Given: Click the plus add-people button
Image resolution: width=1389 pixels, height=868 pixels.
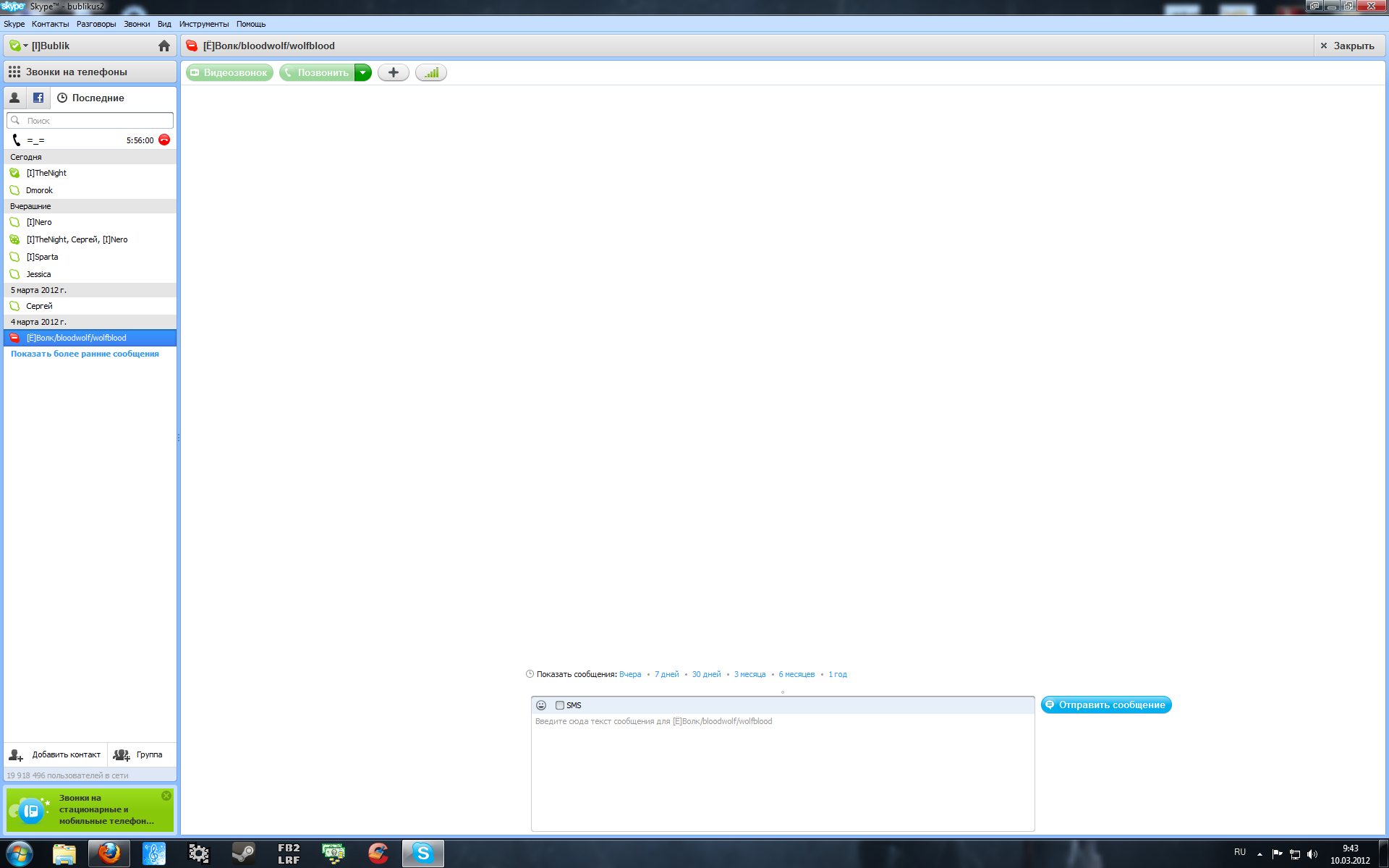Looking at the screenshot, I should [x=393, y=72].
